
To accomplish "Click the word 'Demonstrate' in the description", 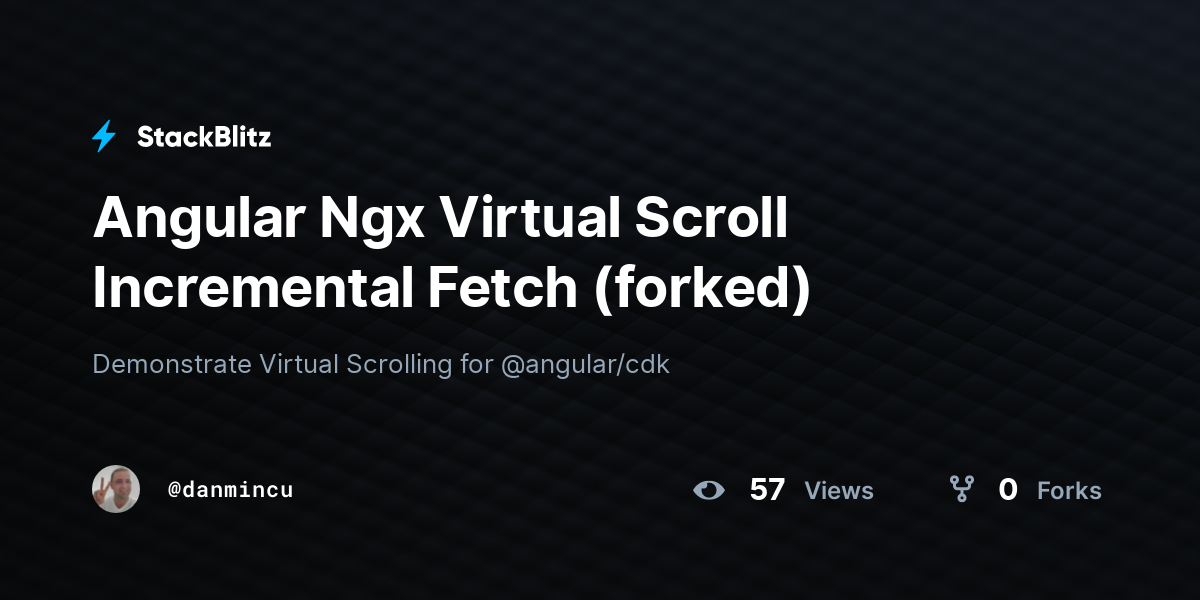I will (x=172, y=364).
